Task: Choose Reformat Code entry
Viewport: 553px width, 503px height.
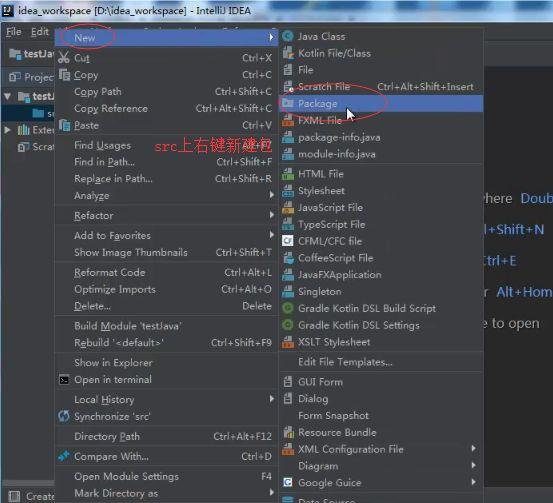Action: coord(166,272)
